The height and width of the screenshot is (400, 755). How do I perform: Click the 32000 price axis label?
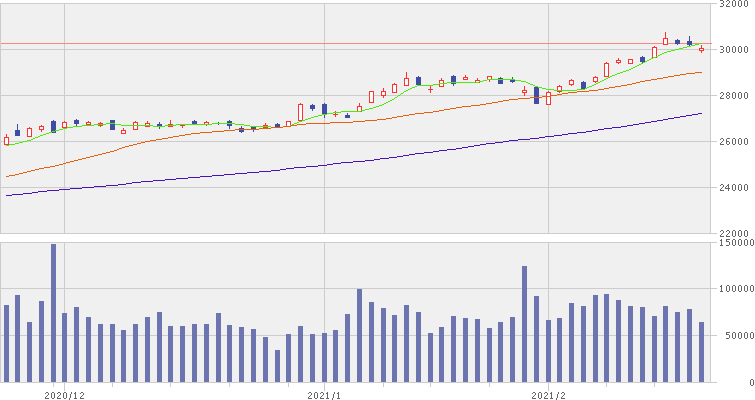(x=735, y=5)
